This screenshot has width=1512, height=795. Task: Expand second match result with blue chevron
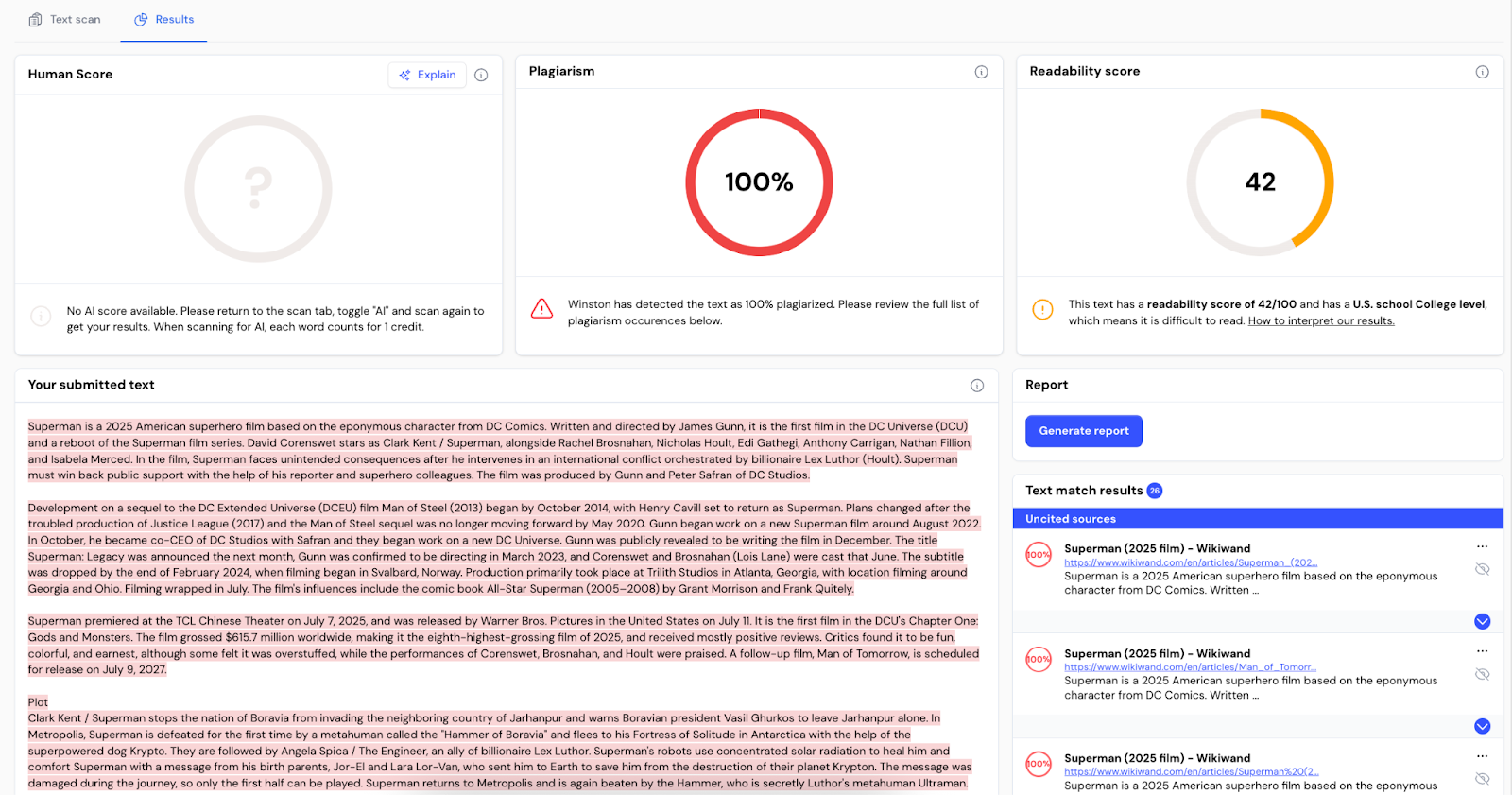tap(1482, 726)
